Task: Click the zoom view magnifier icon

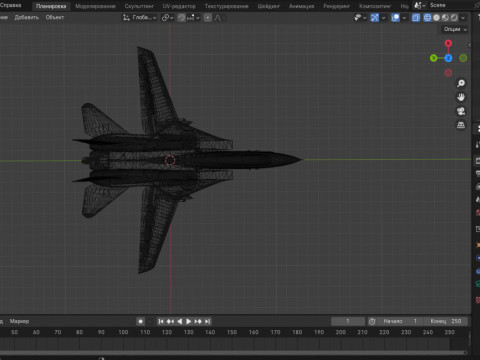Action: click(x=461, y=83)
